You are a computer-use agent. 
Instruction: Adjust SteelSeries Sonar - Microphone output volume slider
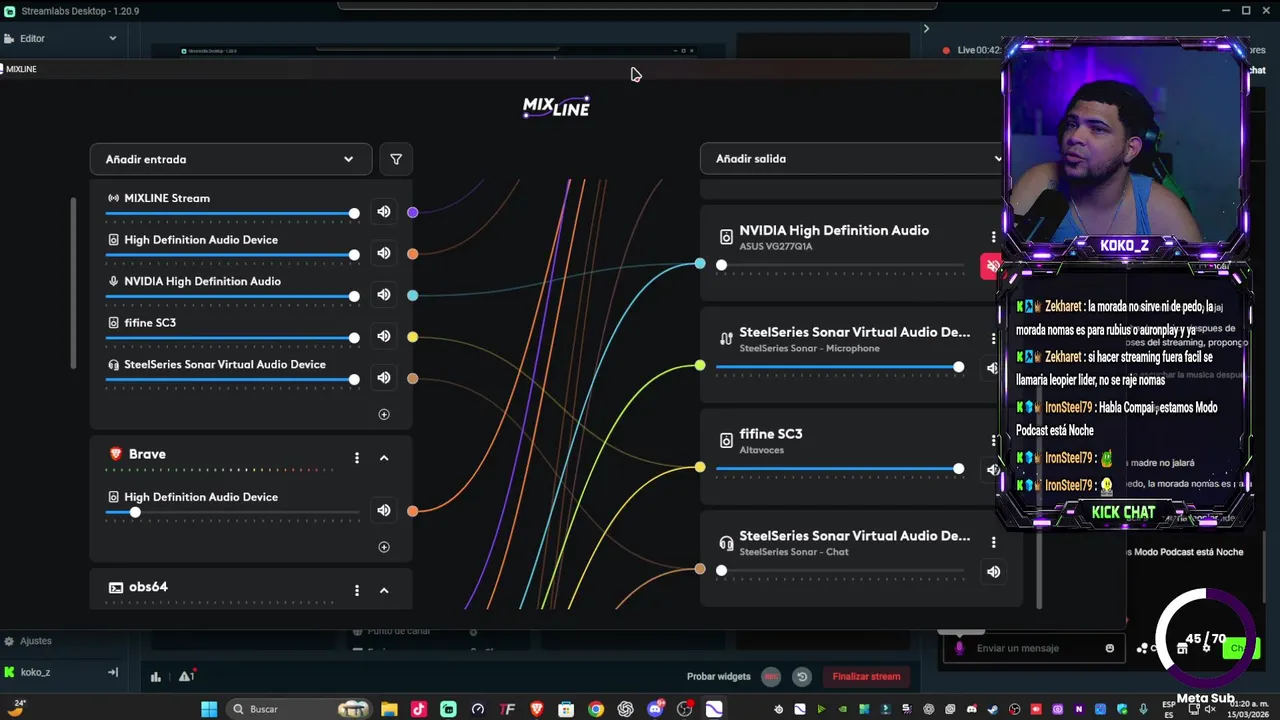840,367
